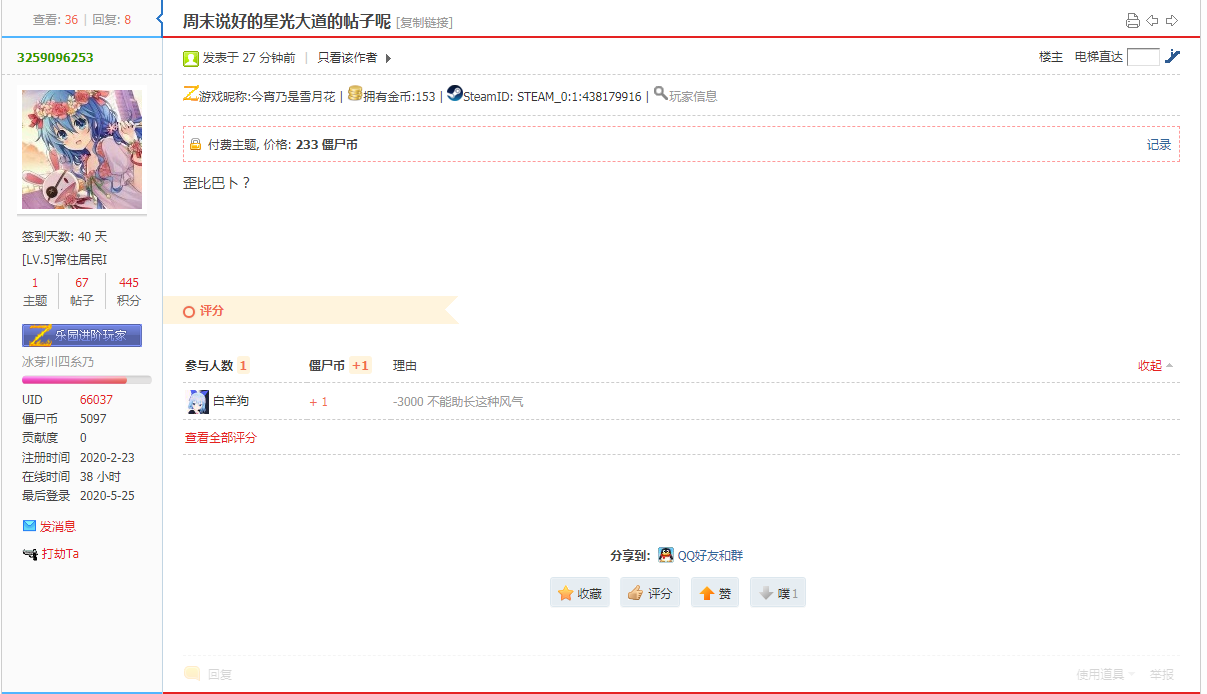Click the print thread icon
The image size is (1207, 694).
(1132, 19)
